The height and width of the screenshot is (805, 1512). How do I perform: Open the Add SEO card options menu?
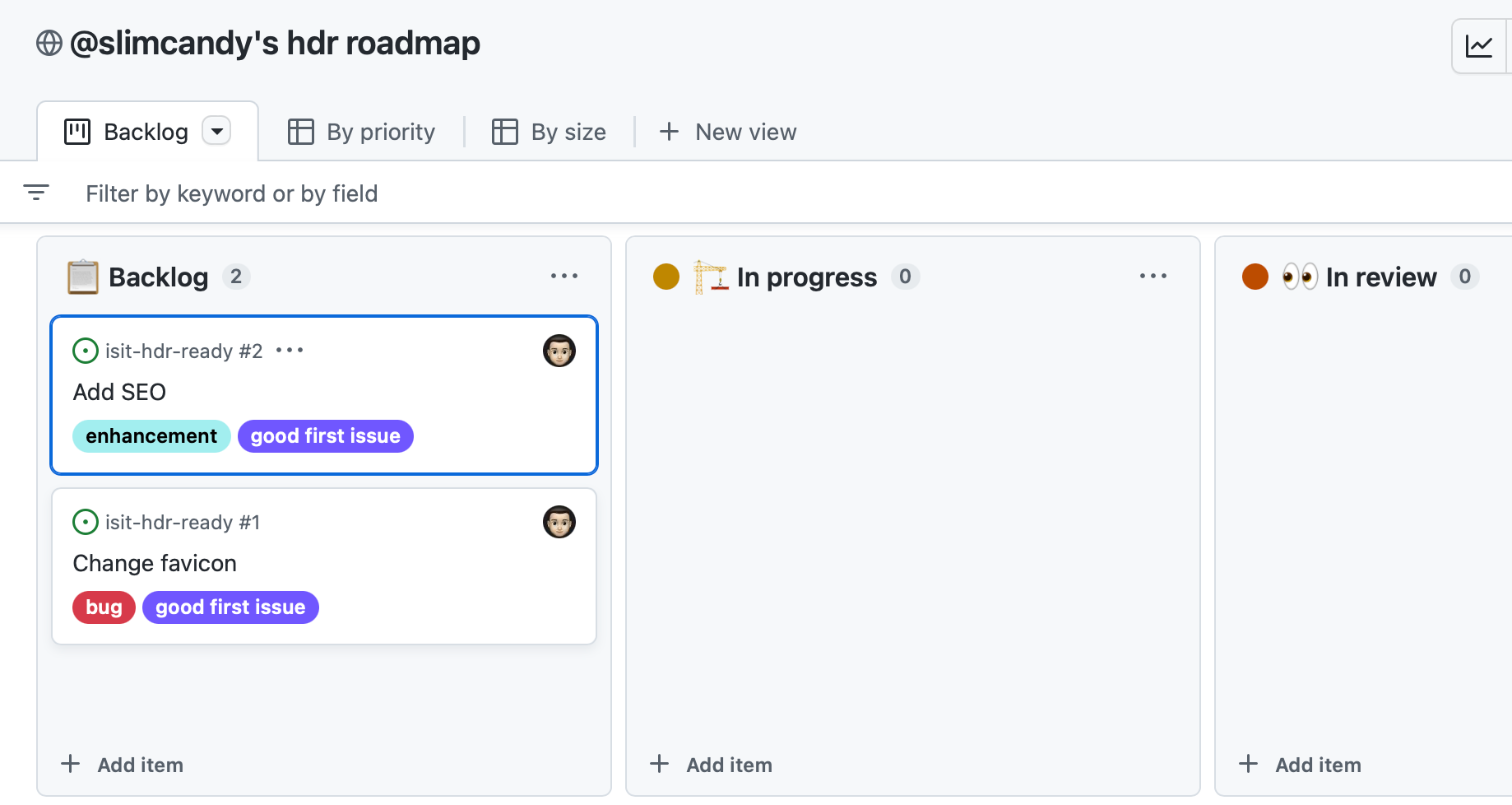pyautogui.click(x=290, y=351)
